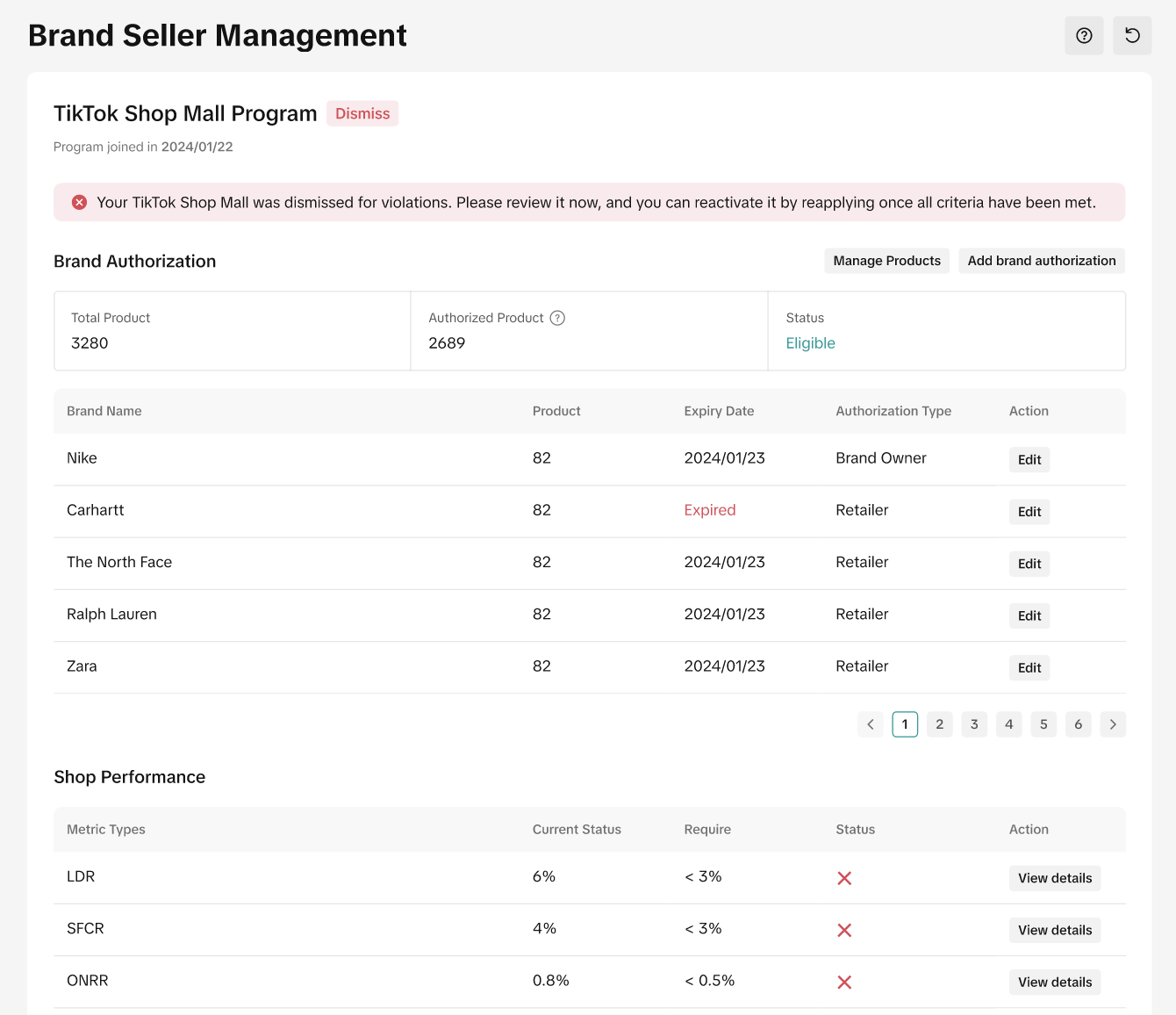Edit the Nike brand authorization
1176x1015 pixels.
point(1029,460)
